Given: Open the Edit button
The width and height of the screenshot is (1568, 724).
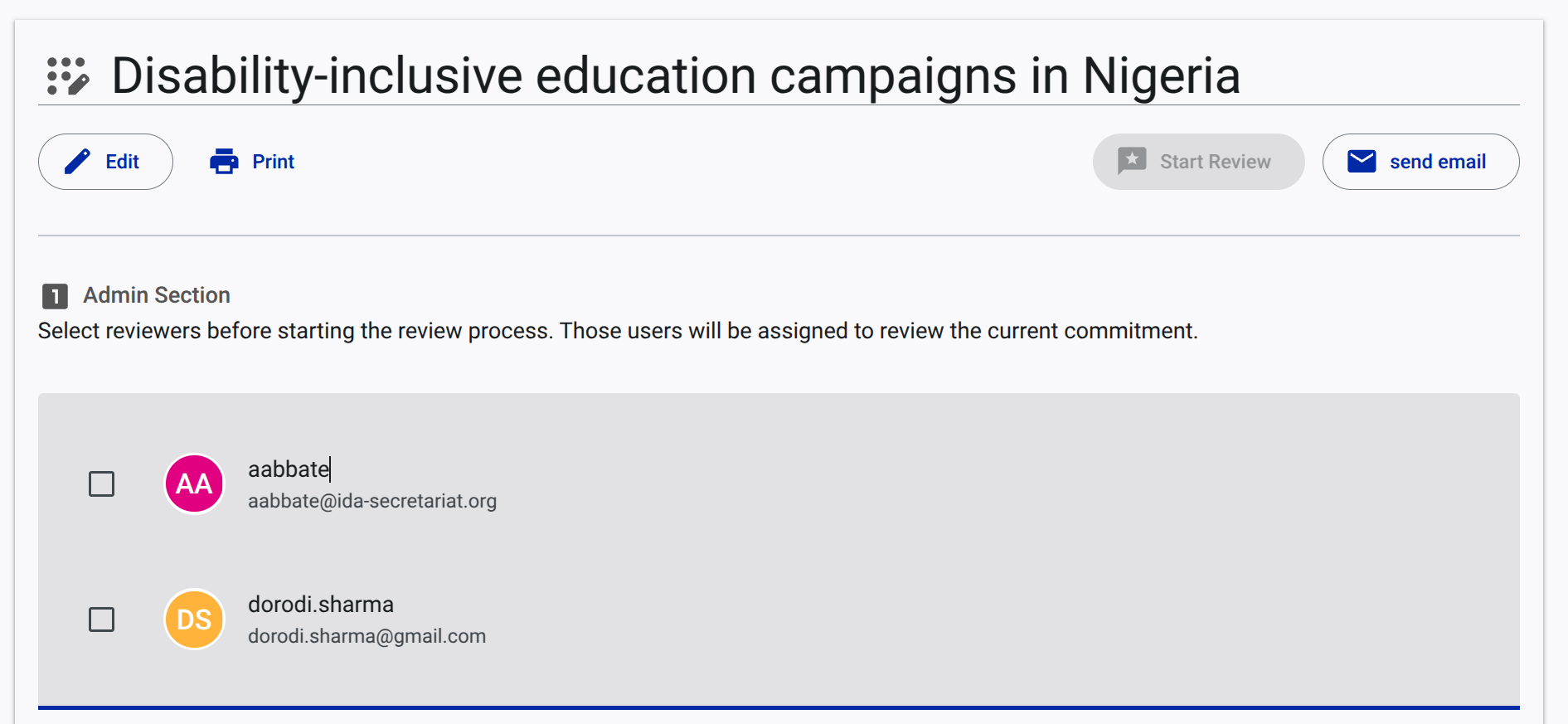Looking at the screenshot, I should click(105, 162).
